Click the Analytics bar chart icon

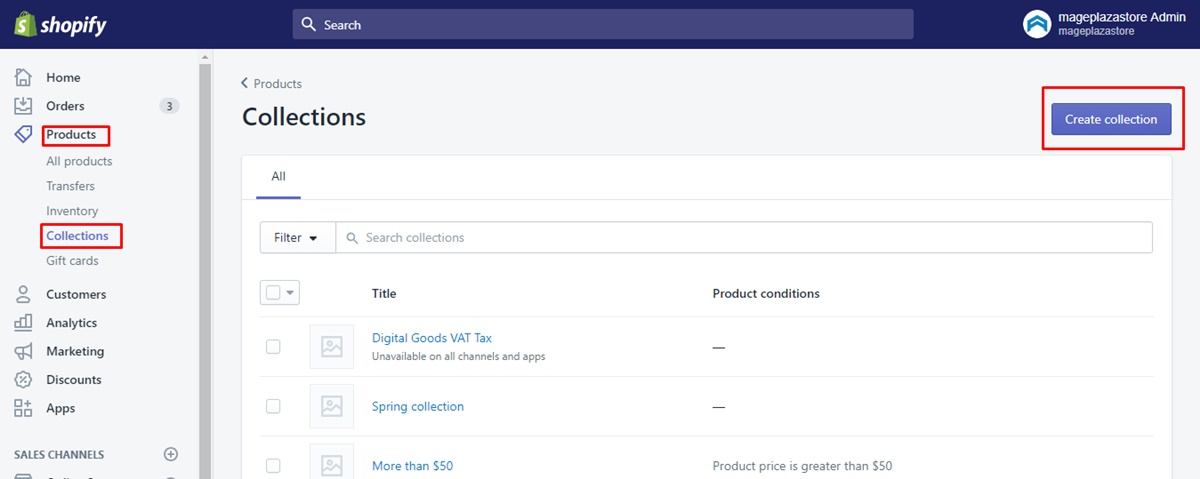point(23,323)
